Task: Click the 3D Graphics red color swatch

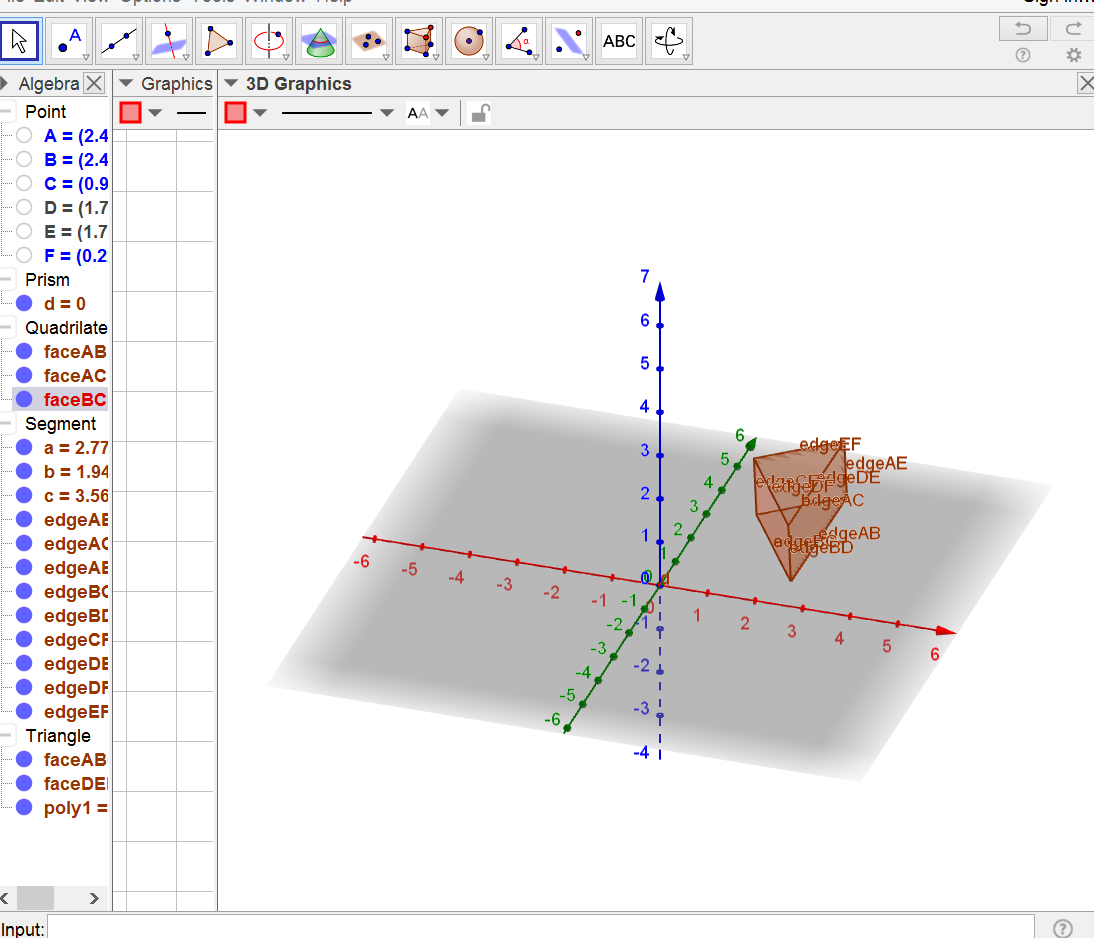Action: [236, 113]
